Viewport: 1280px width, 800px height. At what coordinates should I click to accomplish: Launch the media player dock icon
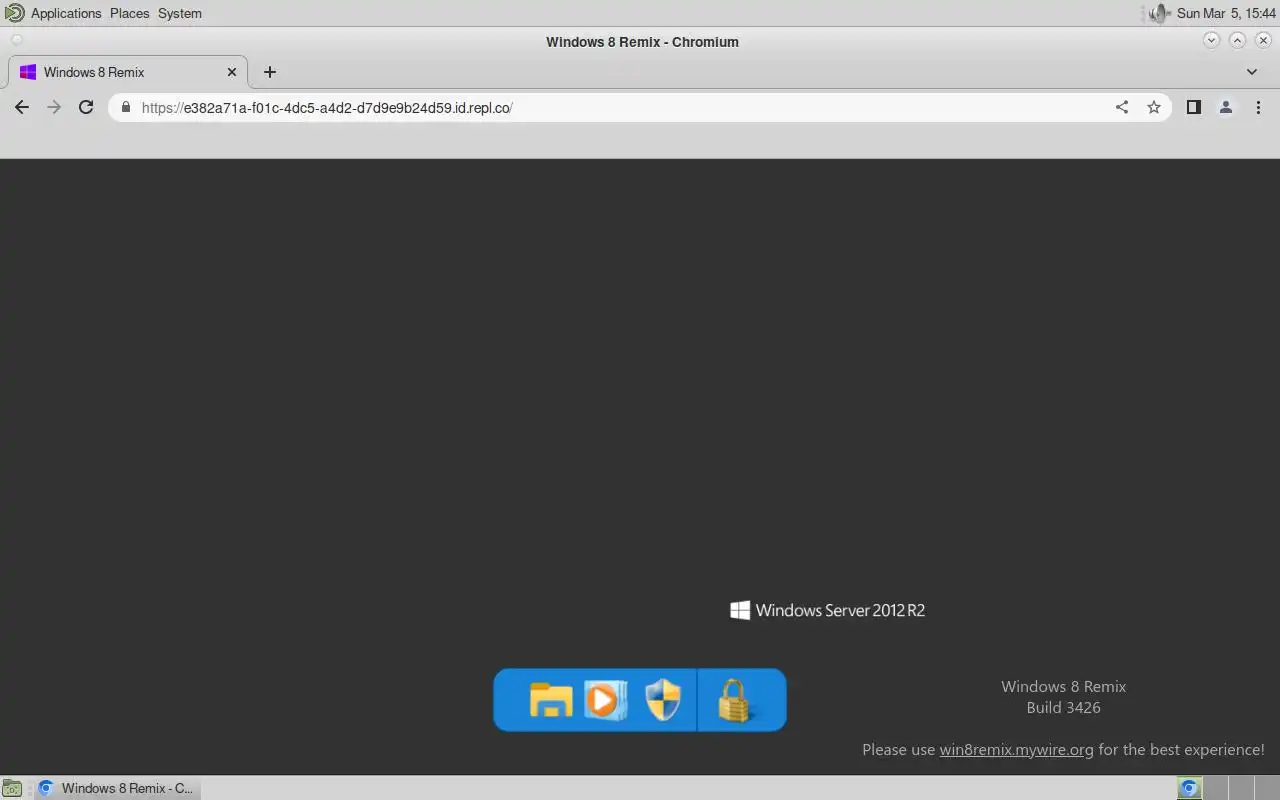[x=605, y=700]
